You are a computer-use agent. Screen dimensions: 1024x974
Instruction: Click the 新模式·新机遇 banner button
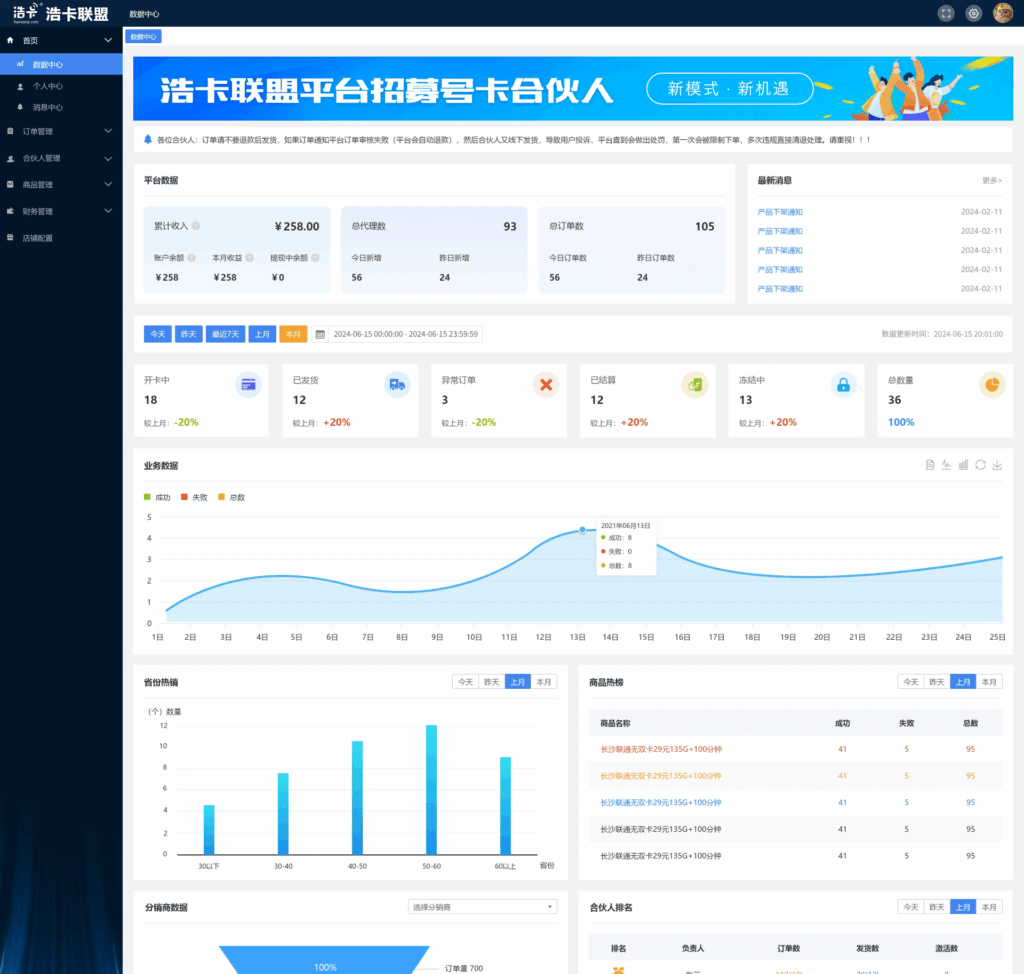[729, 88]
